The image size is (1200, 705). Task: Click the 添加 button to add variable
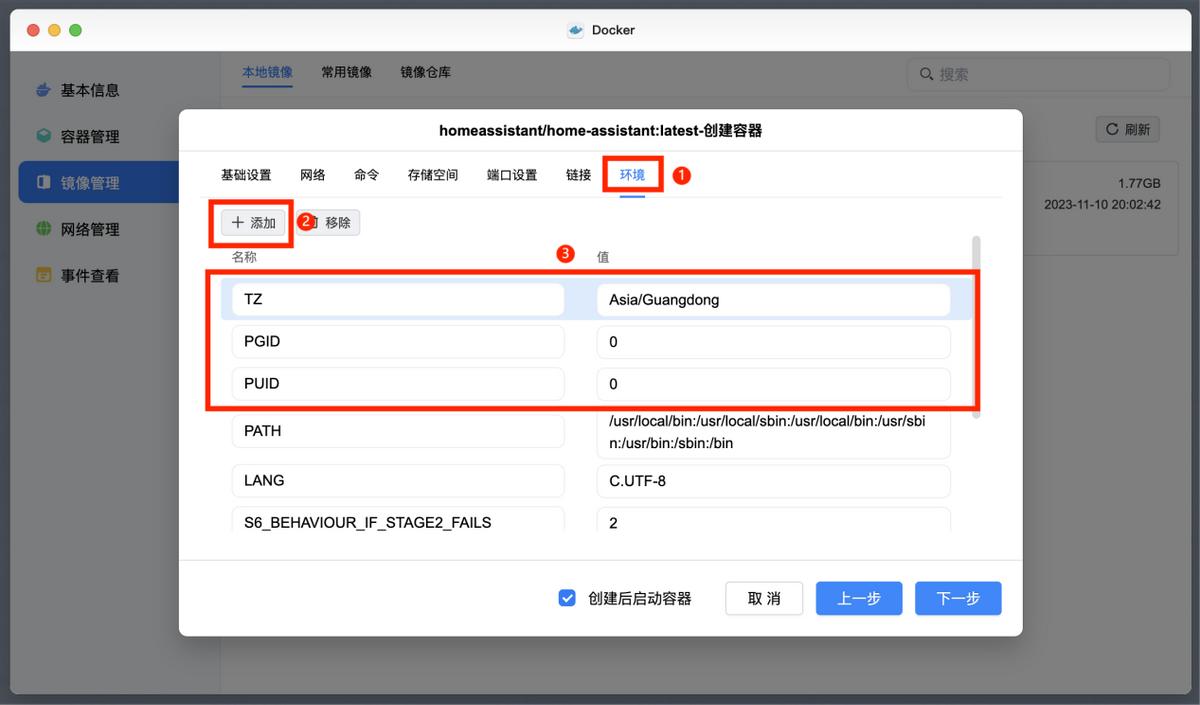pos(254,223)
